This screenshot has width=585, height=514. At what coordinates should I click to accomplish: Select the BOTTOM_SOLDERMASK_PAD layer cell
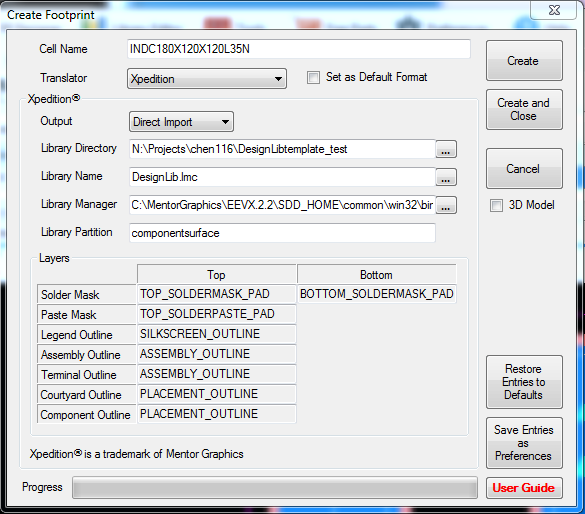point(376,294)
